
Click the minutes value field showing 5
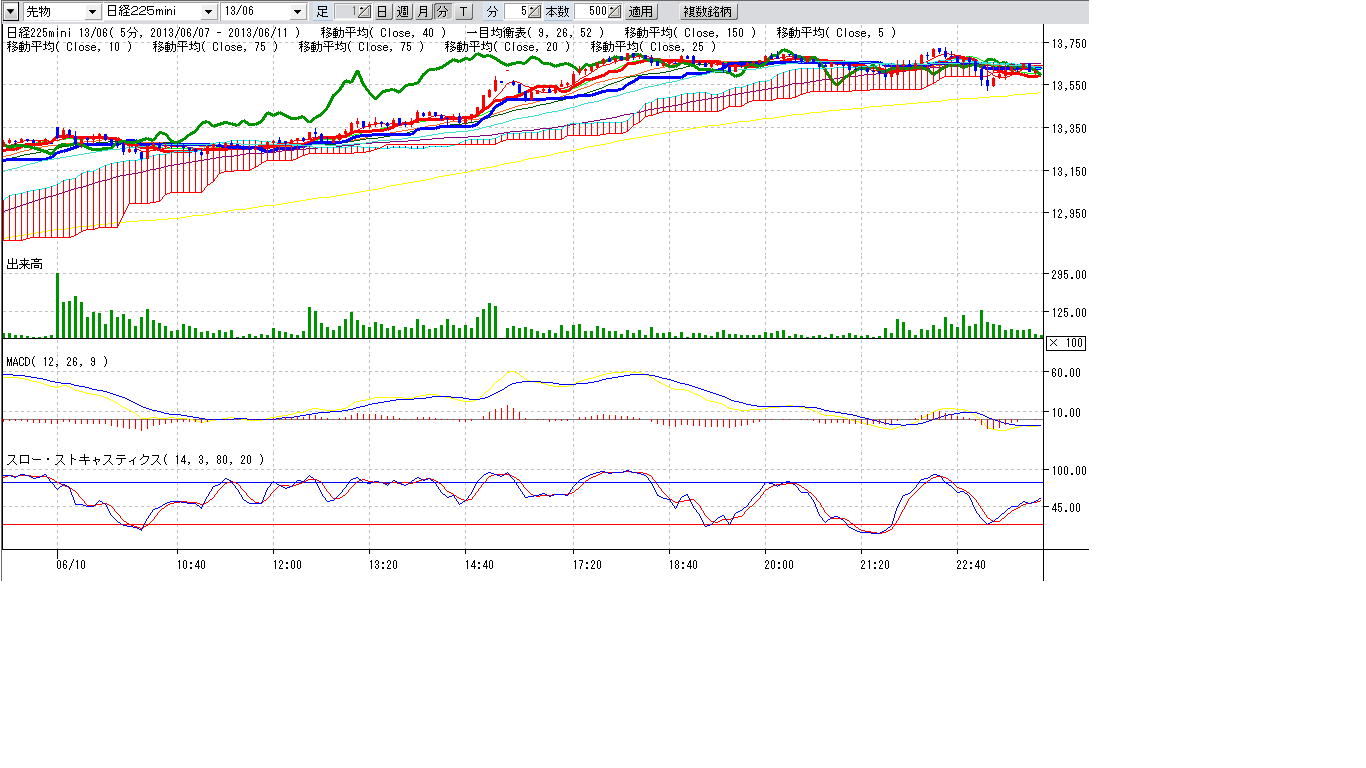[517, 12]
